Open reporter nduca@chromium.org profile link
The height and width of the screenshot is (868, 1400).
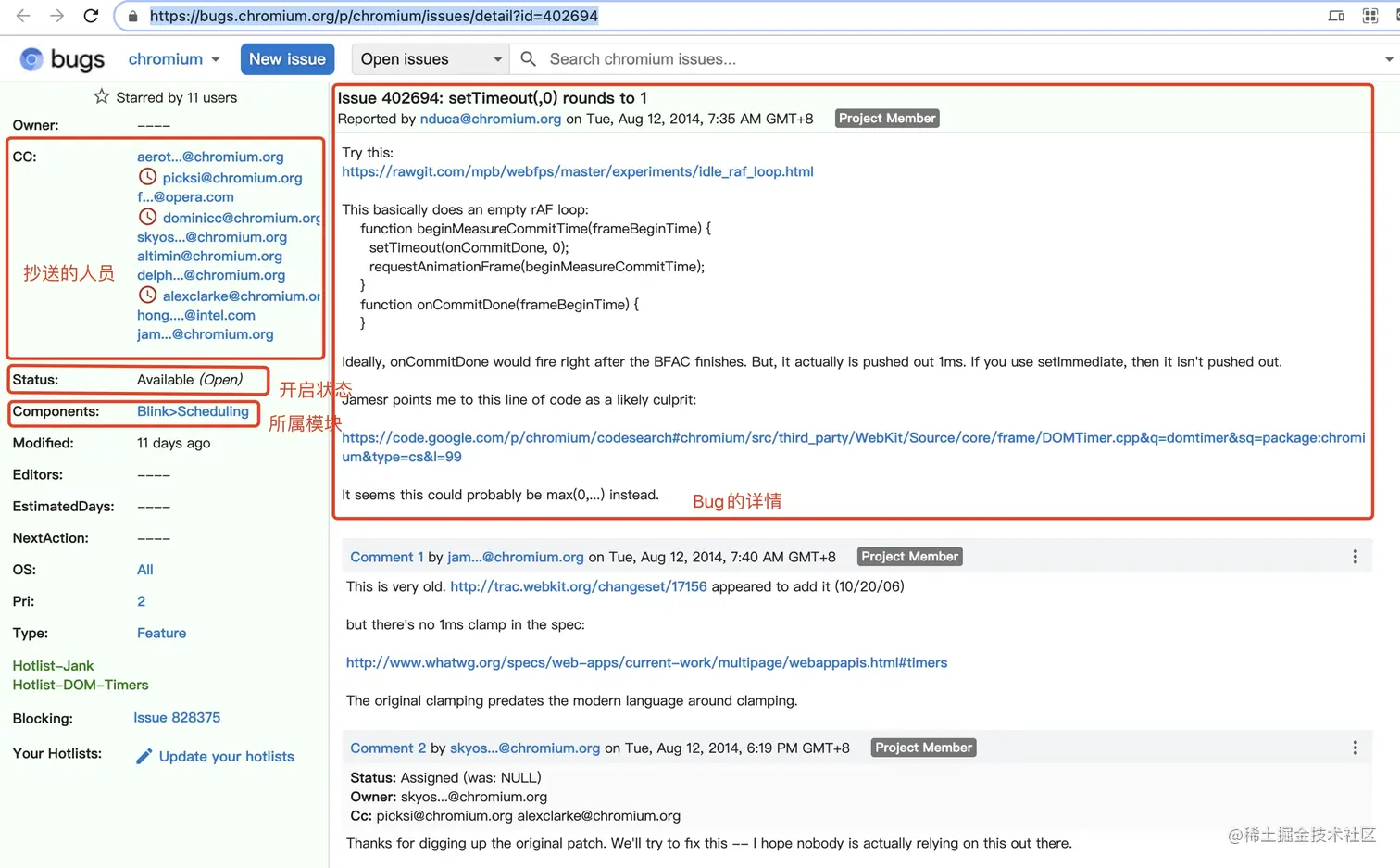tap(491, 119)
